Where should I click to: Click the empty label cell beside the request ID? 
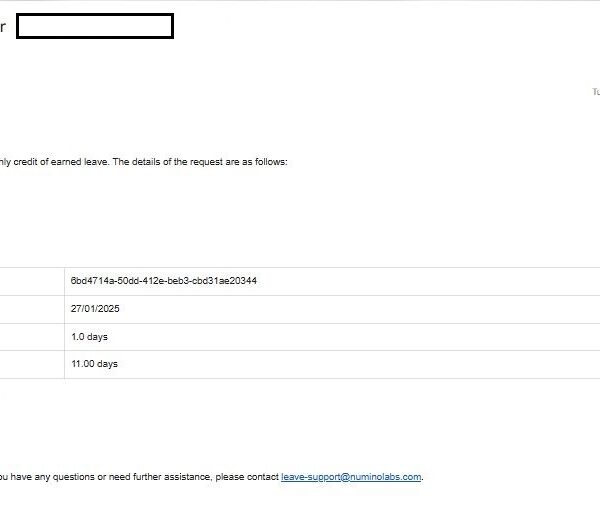(x=30, y=281)
